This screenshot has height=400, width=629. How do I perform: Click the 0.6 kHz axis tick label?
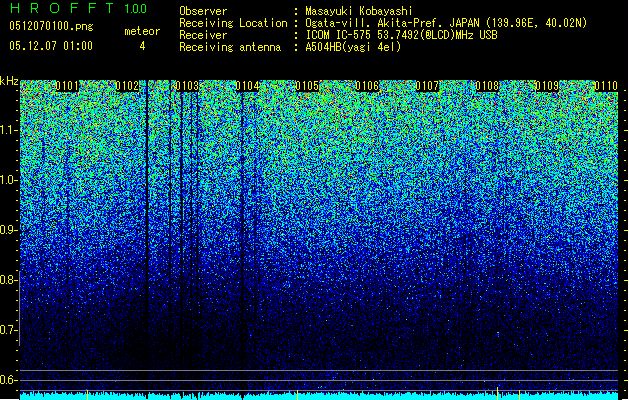click(x=9, y=380)
